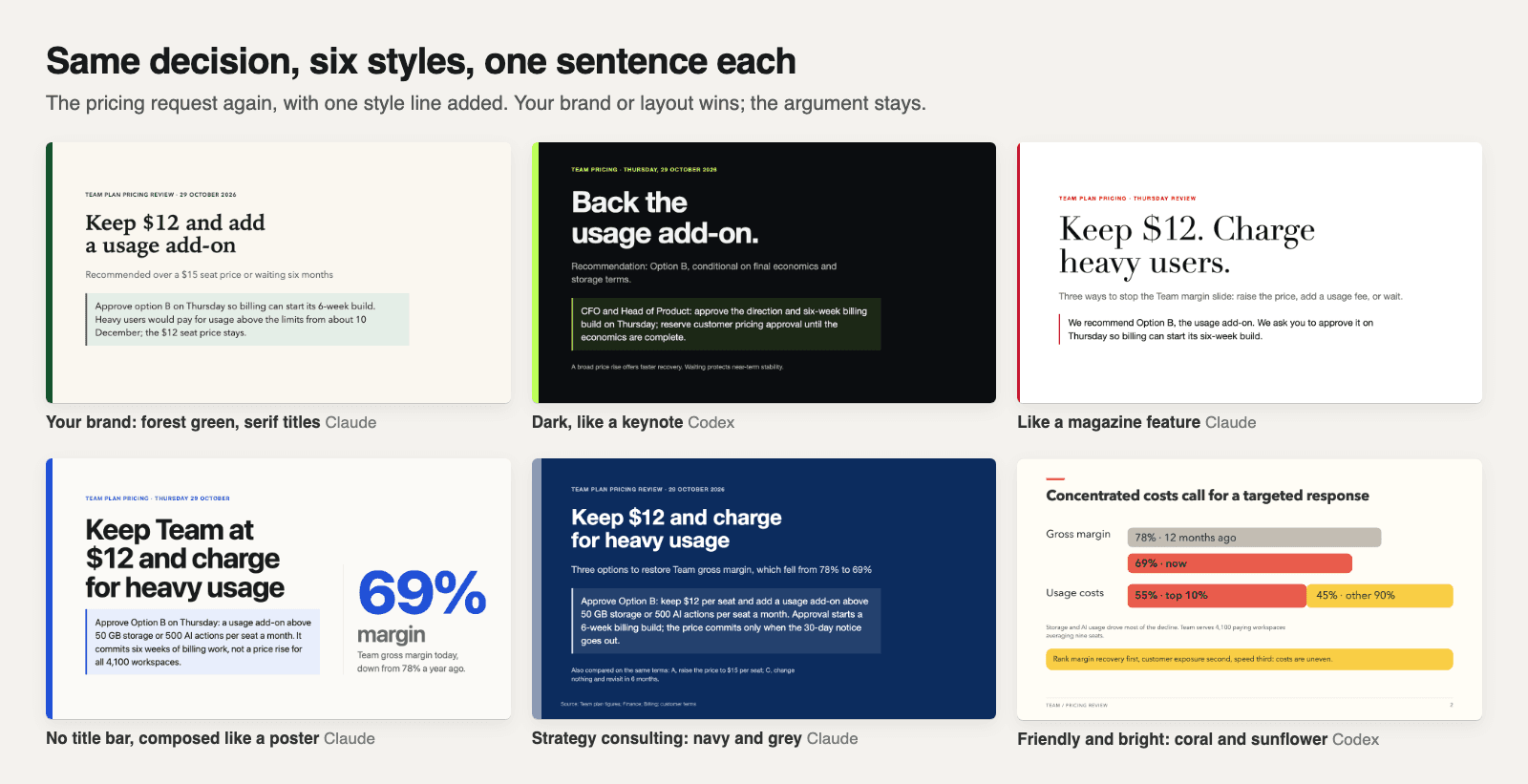Click the 'margin' label under 69%
The image size is (1528, 784).
pos(392,635)
